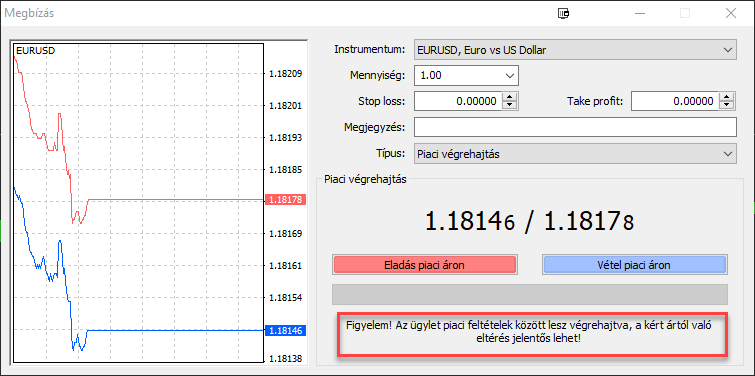This screenshot has height=376, width=755.
Task: Decrease Stop loss with the down arrow
Action: click(x=510, y=105)
